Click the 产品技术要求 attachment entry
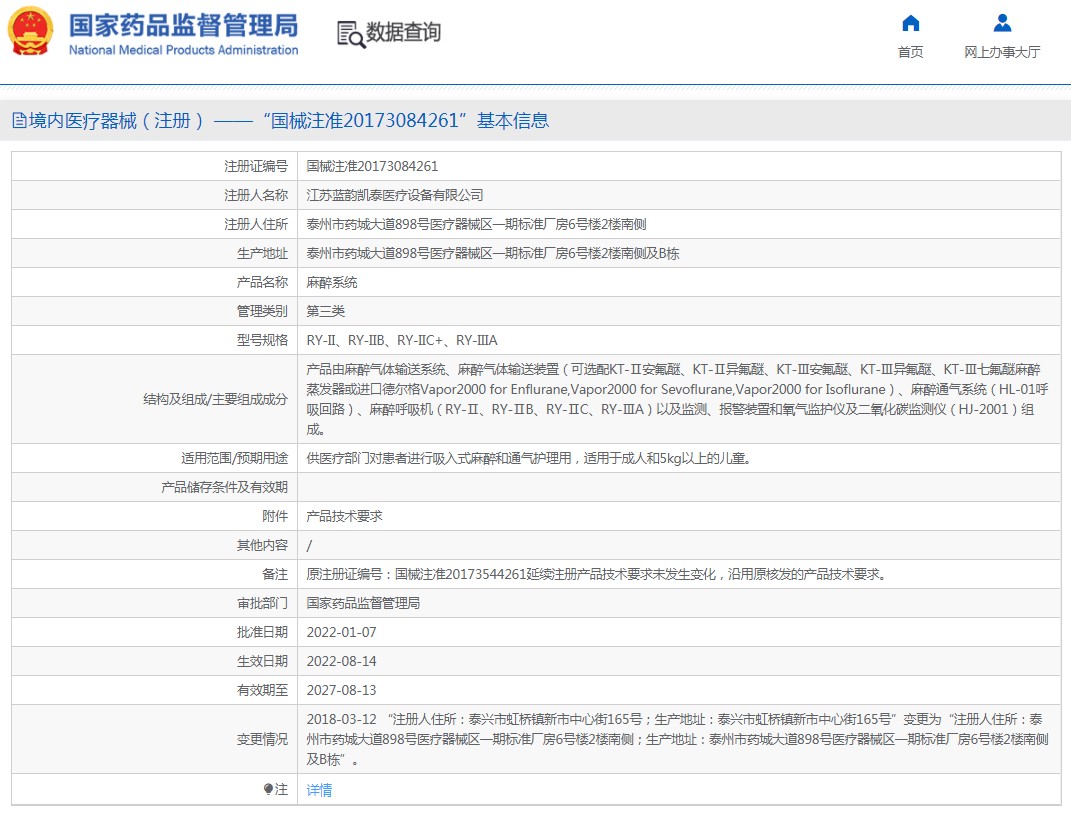 [x=341, y=516]
